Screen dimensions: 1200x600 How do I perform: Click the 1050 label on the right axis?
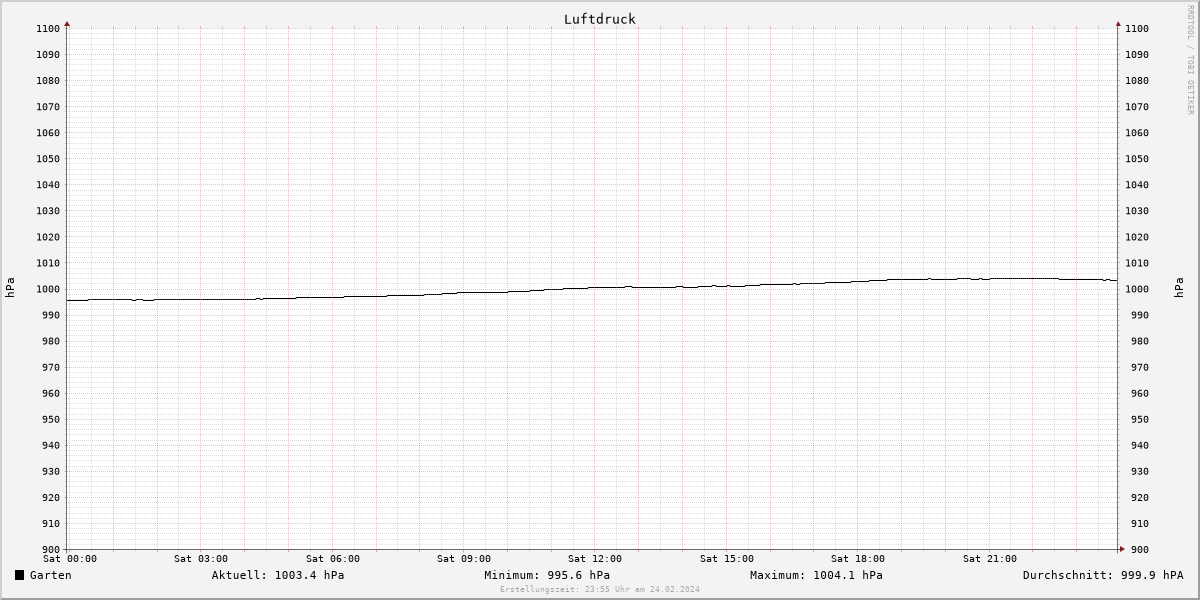1137,159
